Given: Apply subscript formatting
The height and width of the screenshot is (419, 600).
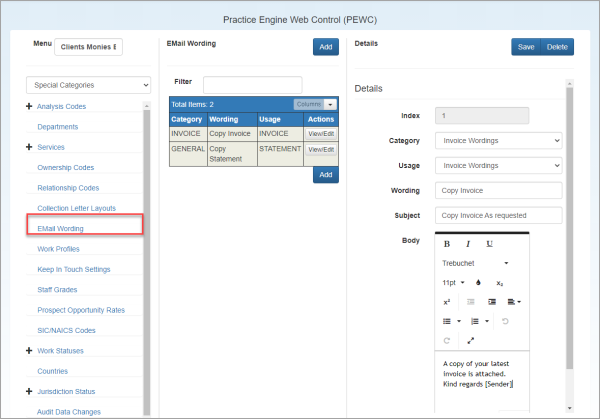Looking at the screenshot, I should pos(499,283).
